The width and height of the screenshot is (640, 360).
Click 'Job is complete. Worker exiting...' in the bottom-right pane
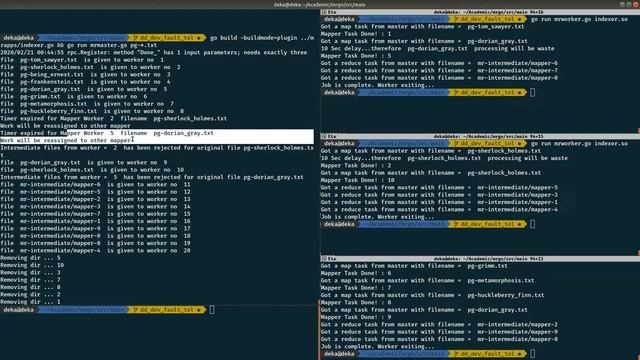click(378, 347)
